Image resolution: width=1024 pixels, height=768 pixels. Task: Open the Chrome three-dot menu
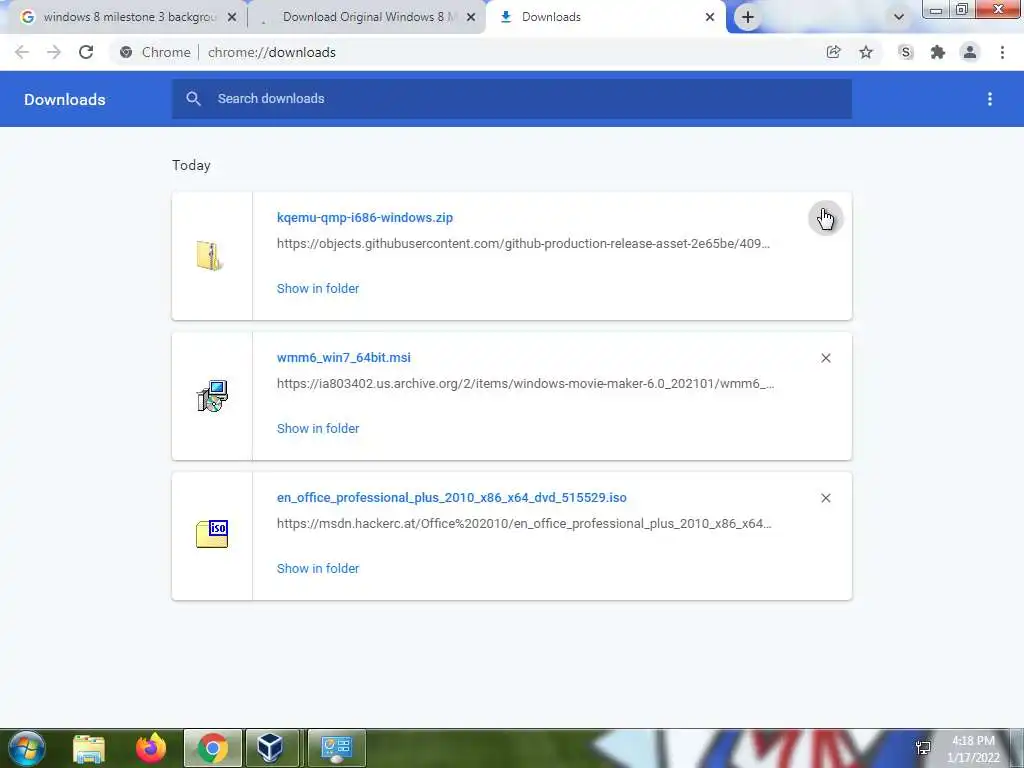(1002, 52)
